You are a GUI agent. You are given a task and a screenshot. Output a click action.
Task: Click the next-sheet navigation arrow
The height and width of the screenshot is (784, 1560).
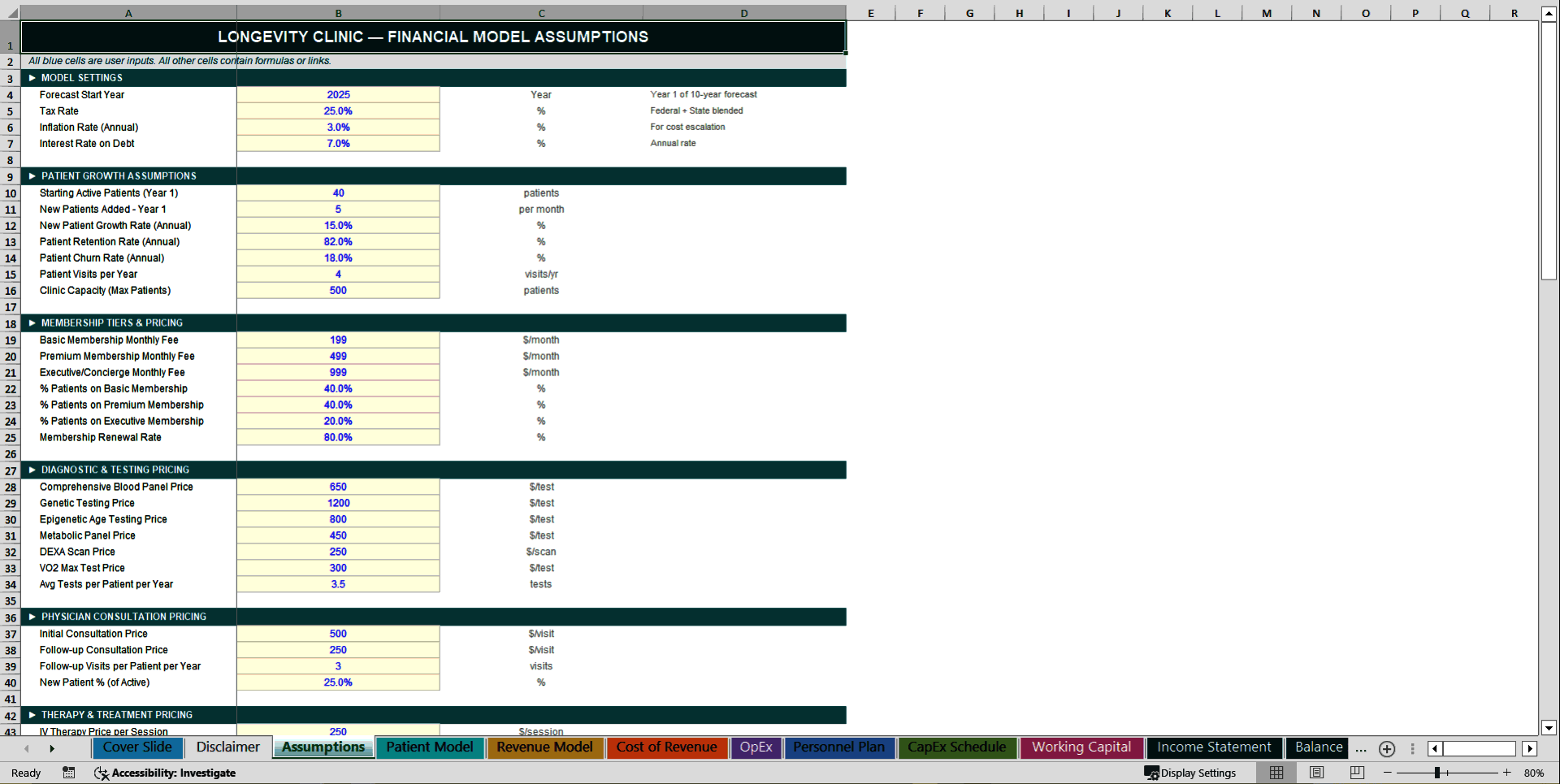[x=52, y=748]
